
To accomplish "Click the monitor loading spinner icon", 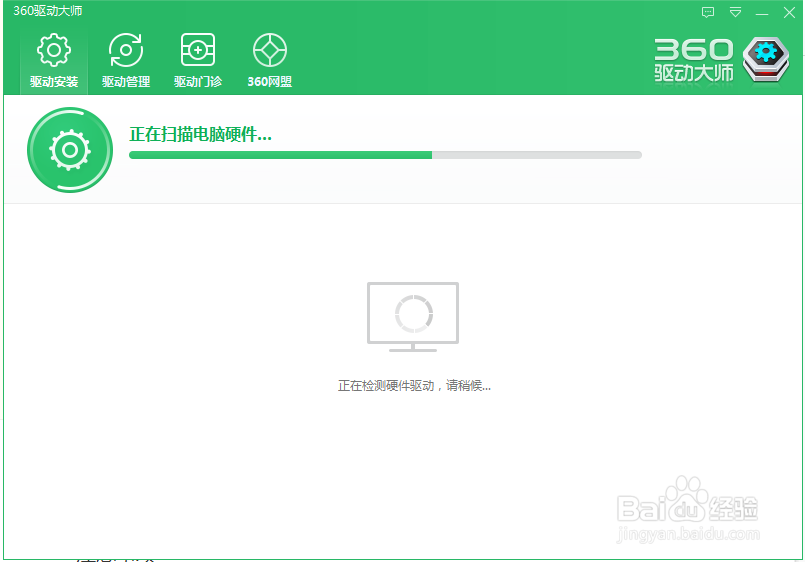I will pyautogui.click(x=413, y=317).
